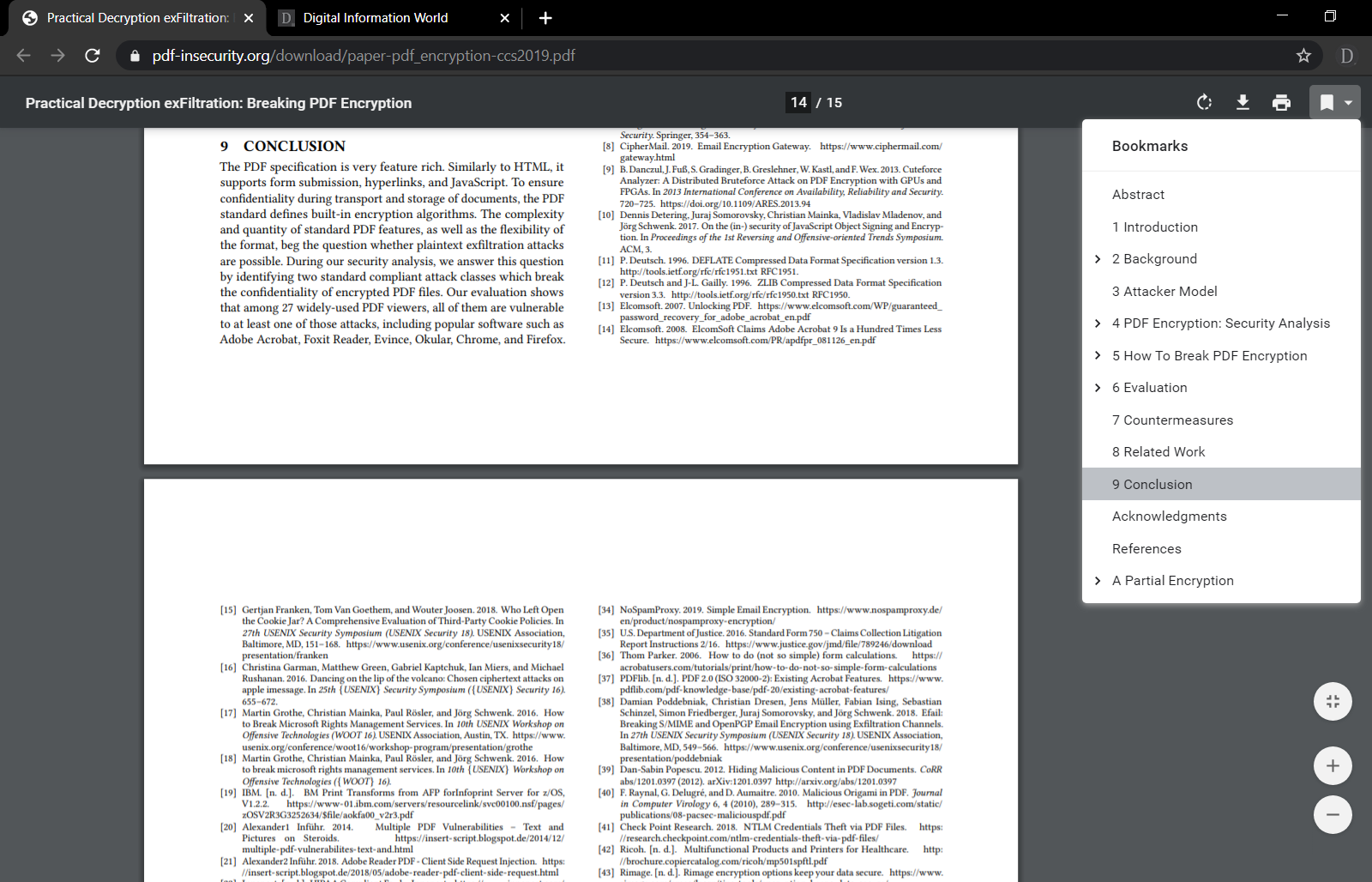Reload the current page

(x=93, y=55)
